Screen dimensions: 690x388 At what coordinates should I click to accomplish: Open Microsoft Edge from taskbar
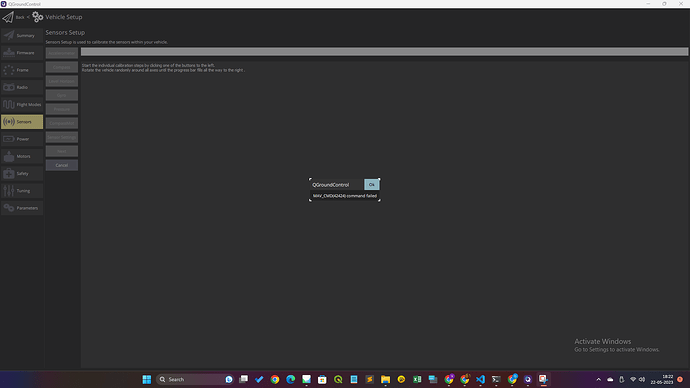290,379
